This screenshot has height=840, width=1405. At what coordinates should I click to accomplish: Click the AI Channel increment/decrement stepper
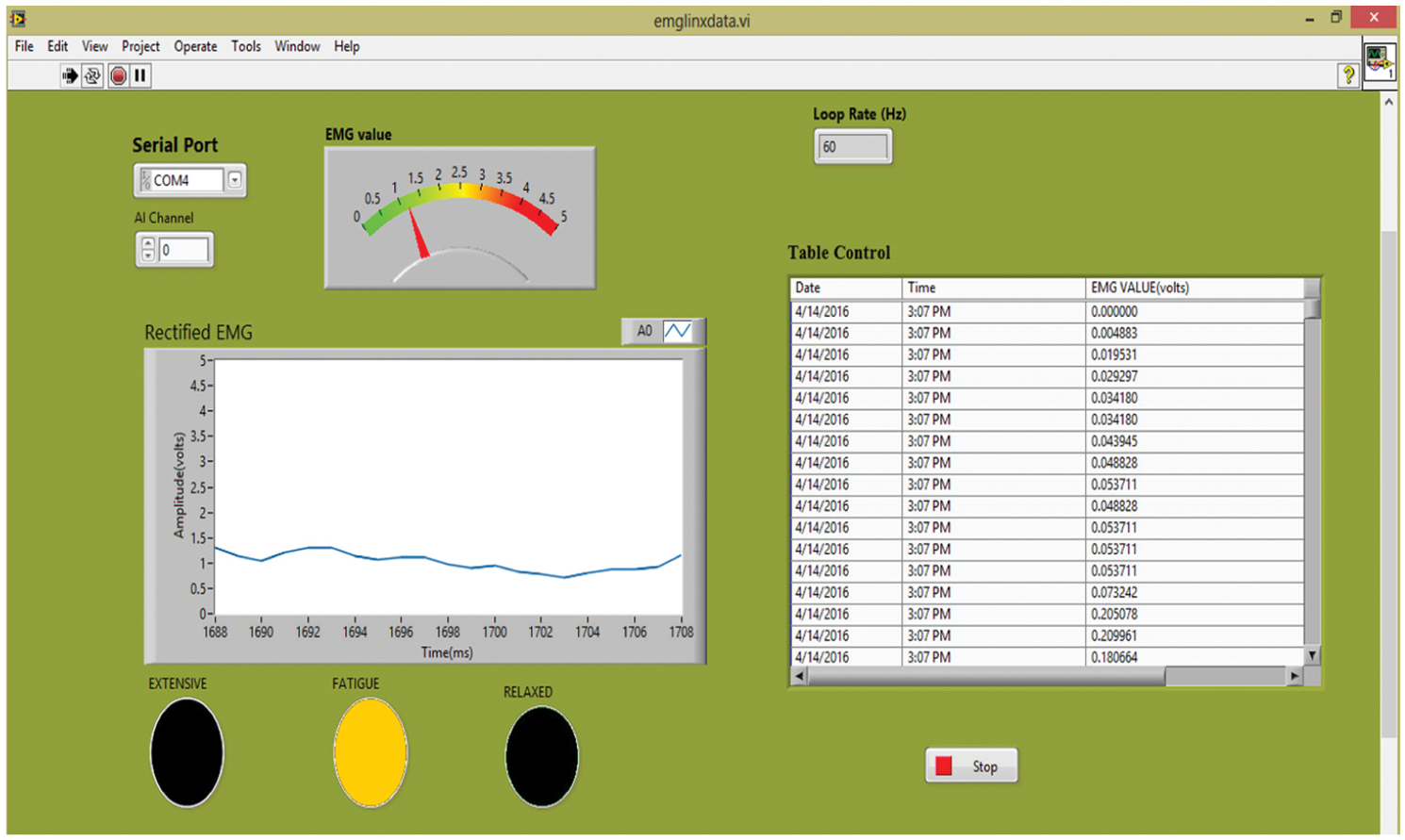[x=148, y=250]
